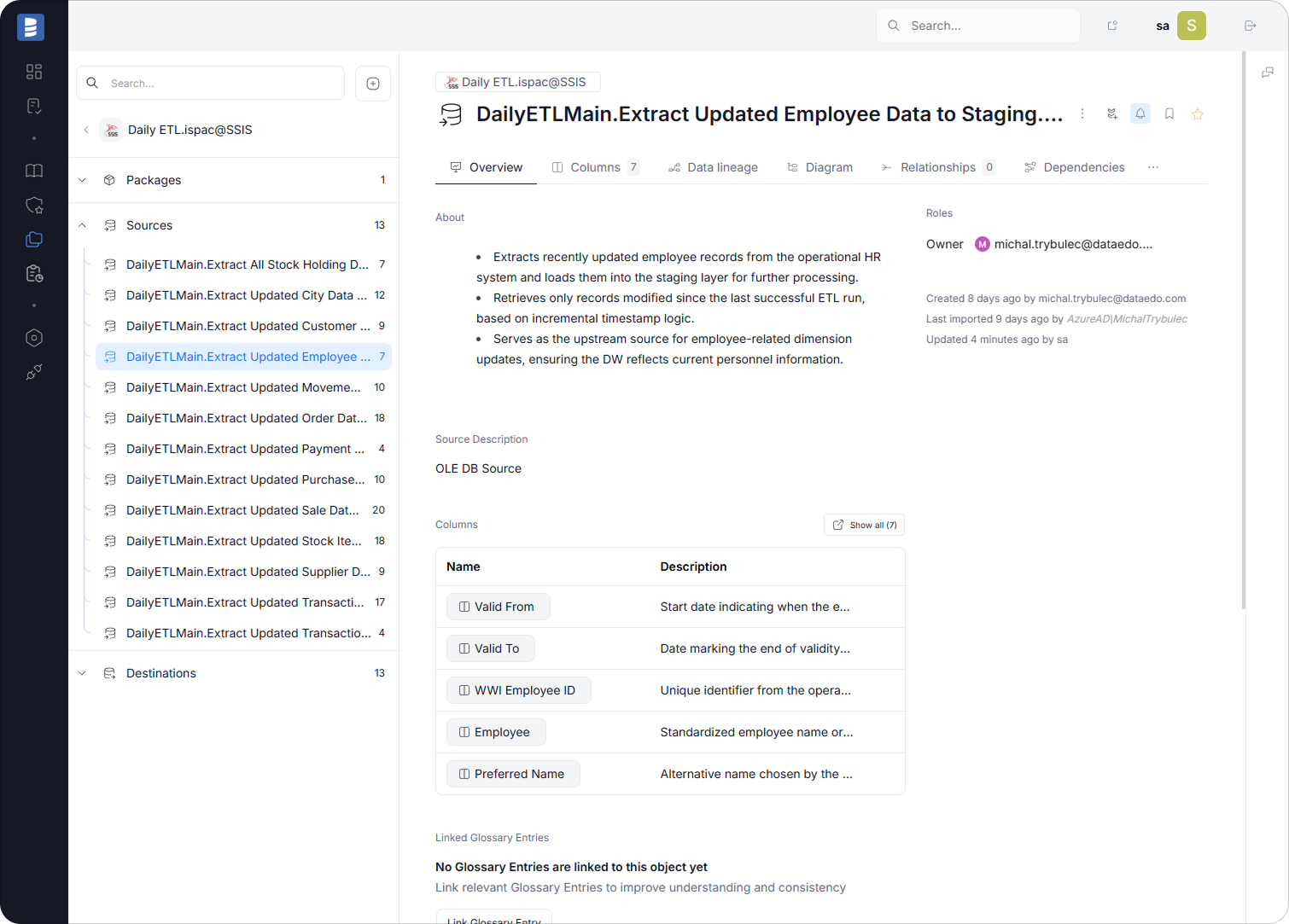Click the bookmark icon next to the bell
The image size is (1289, 924).
click(1169, 113)
